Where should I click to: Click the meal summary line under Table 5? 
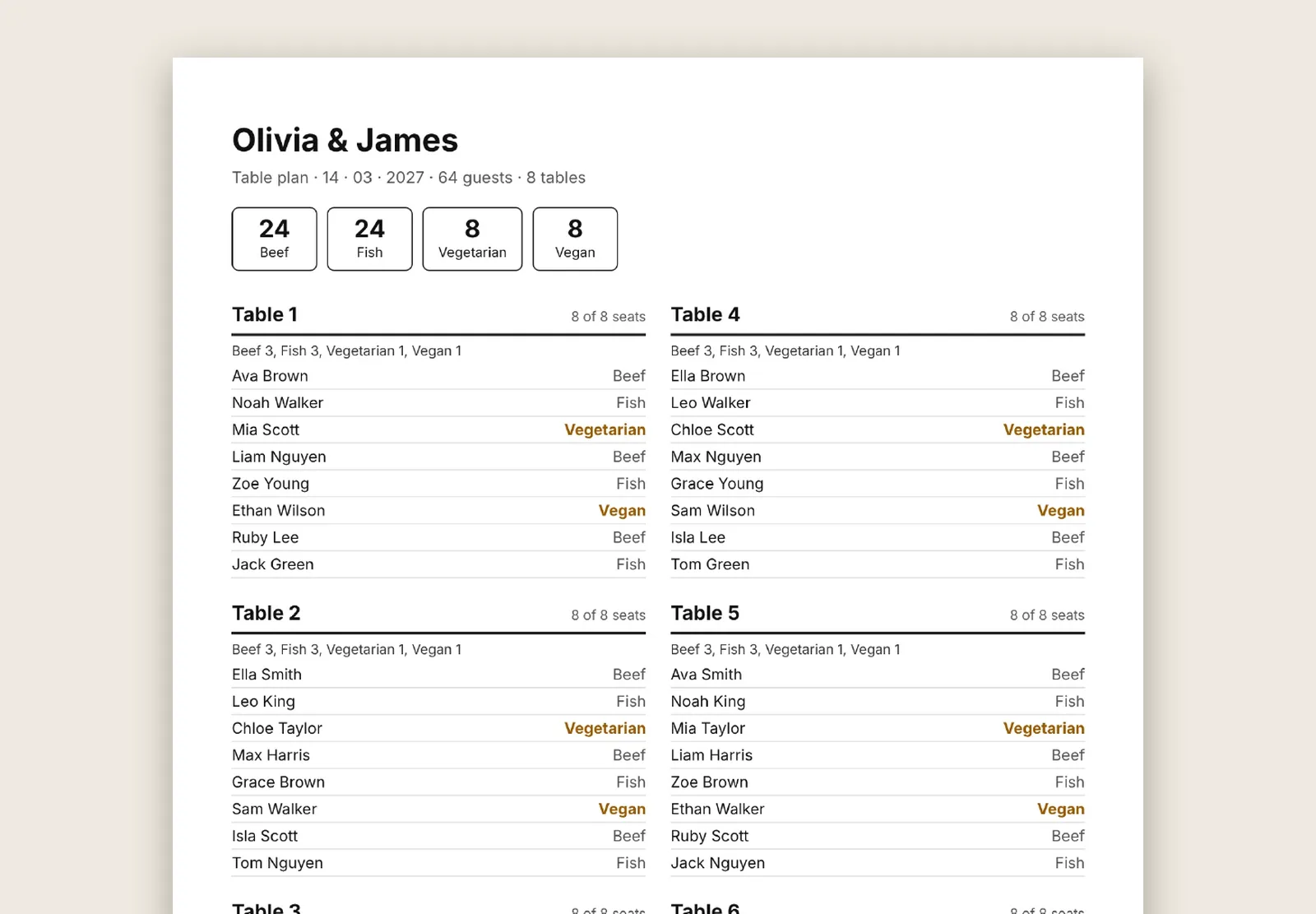785,649
